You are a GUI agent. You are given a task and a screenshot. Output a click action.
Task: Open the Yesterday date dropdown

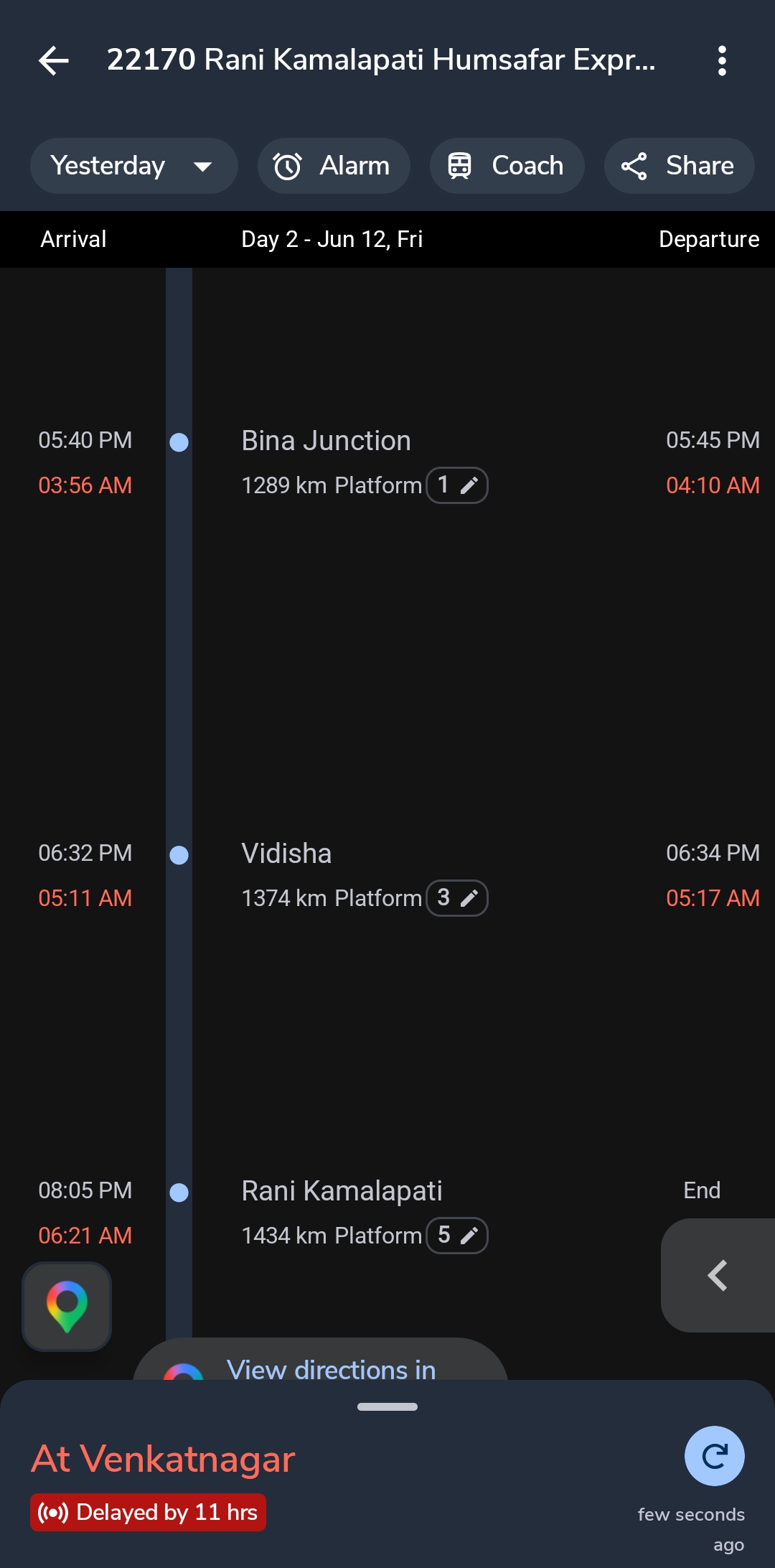[x=133, y=166]
